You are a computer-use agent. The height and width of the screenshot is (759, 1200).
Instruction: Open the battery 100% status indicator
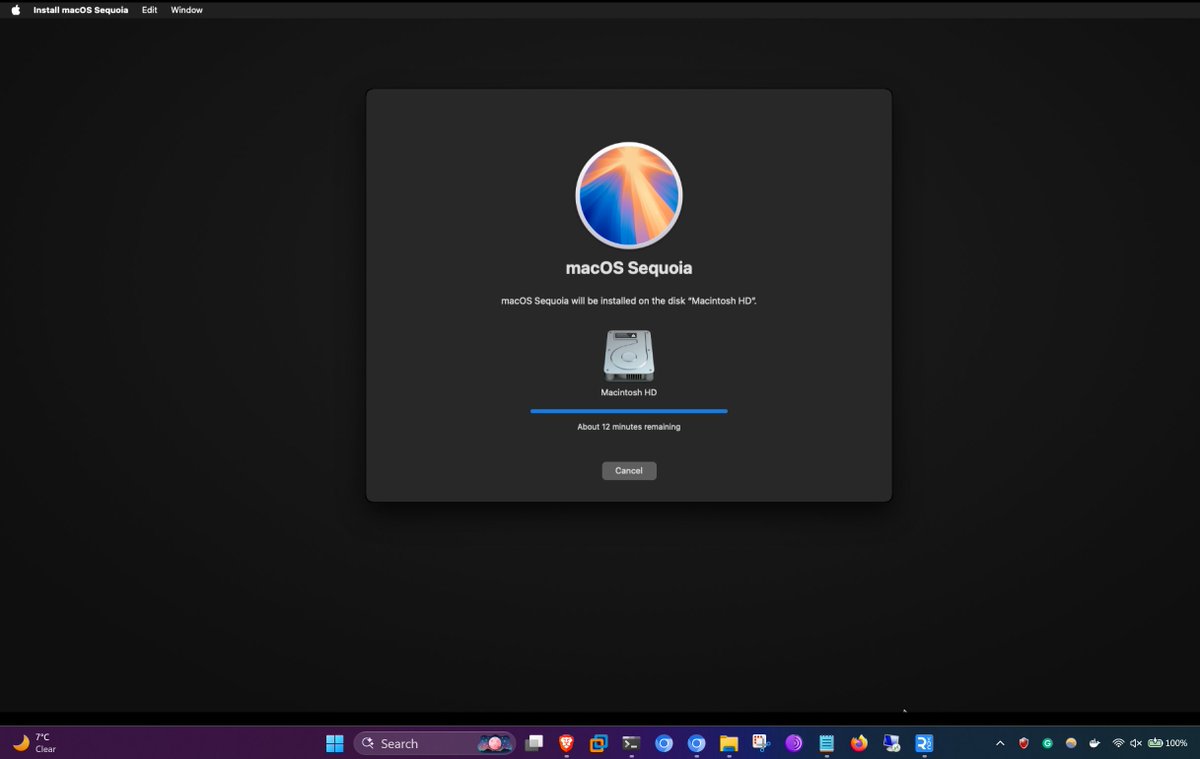pyautogui.click(x=1167, y=743)
